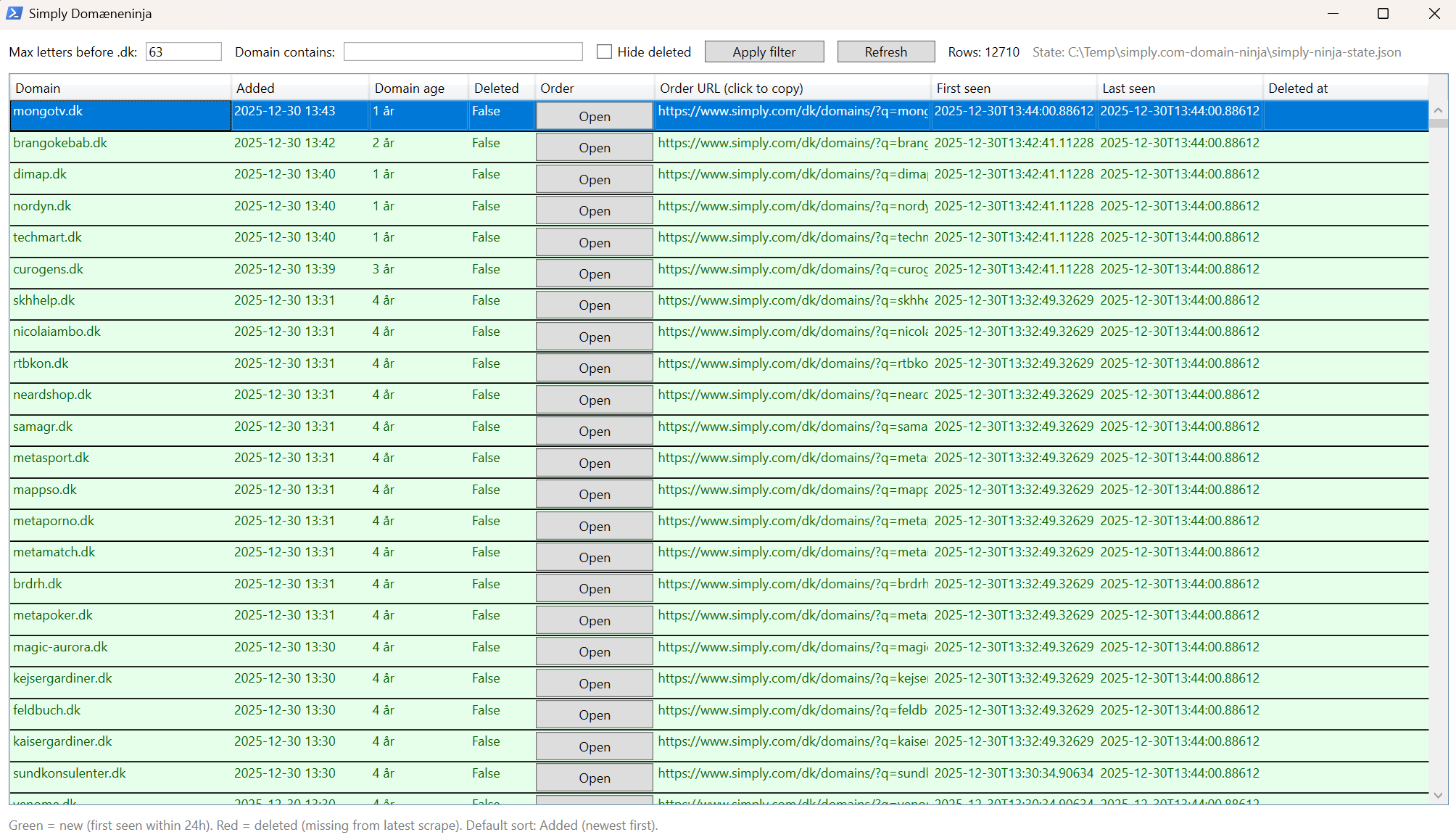1456x840 pixels.
Task: Sort by the Domain column header
Action: 120,88
